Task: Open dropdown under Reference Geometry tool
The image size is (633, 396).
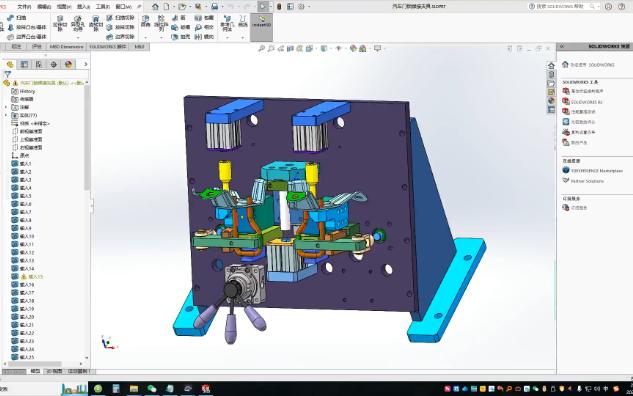Action: point(227,37)
